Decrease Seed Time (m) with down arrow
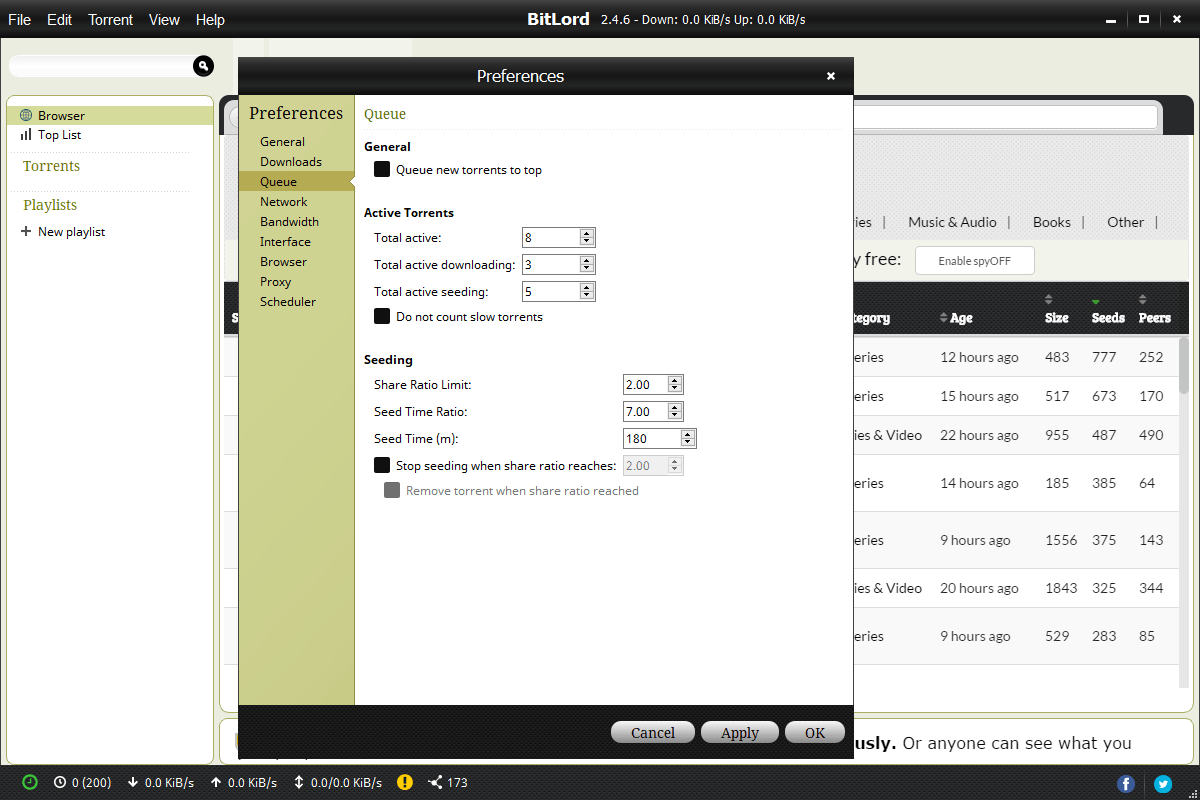This screenshot has height=800, width=1200. point(688,443)
